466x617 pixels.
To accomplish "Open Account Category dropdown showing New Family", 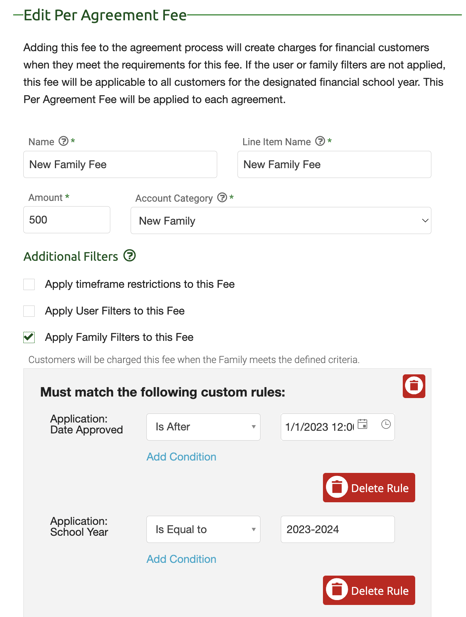I will 281,221.
